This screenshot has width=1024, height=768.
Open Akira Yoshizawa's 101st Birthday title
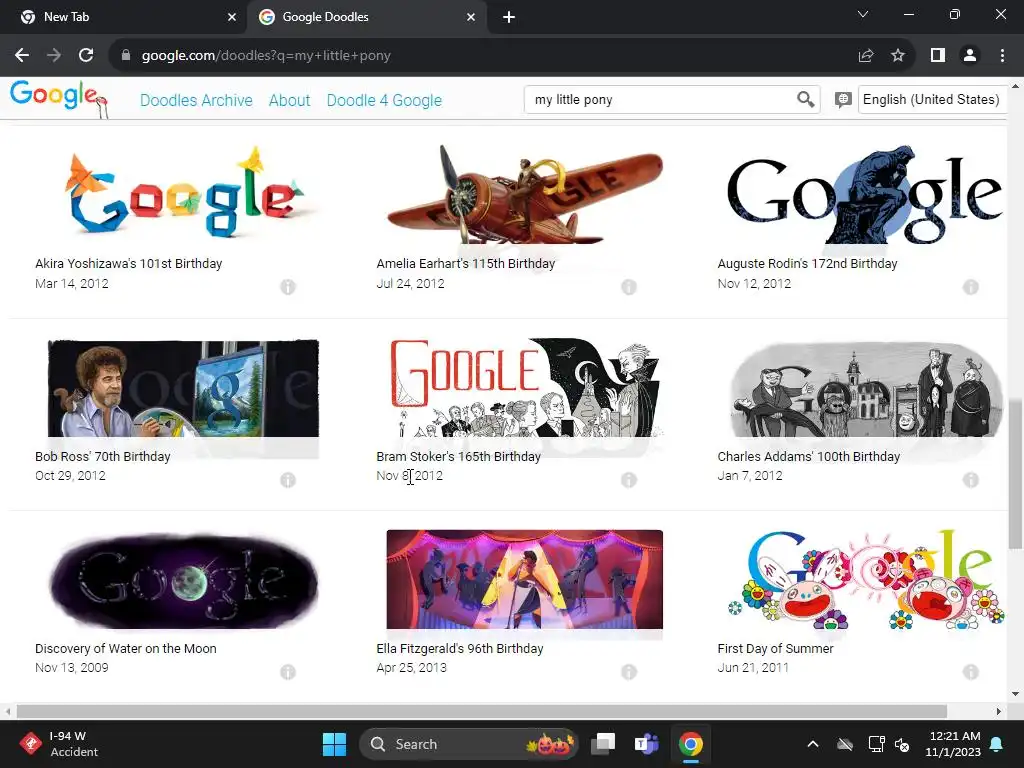click(x=129, y=264)
